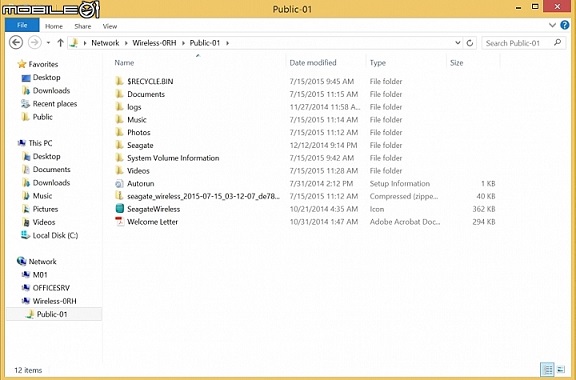This screenshot has width=576, height=380.
Task: Switch to Details view layout icon
Action: 548,369
